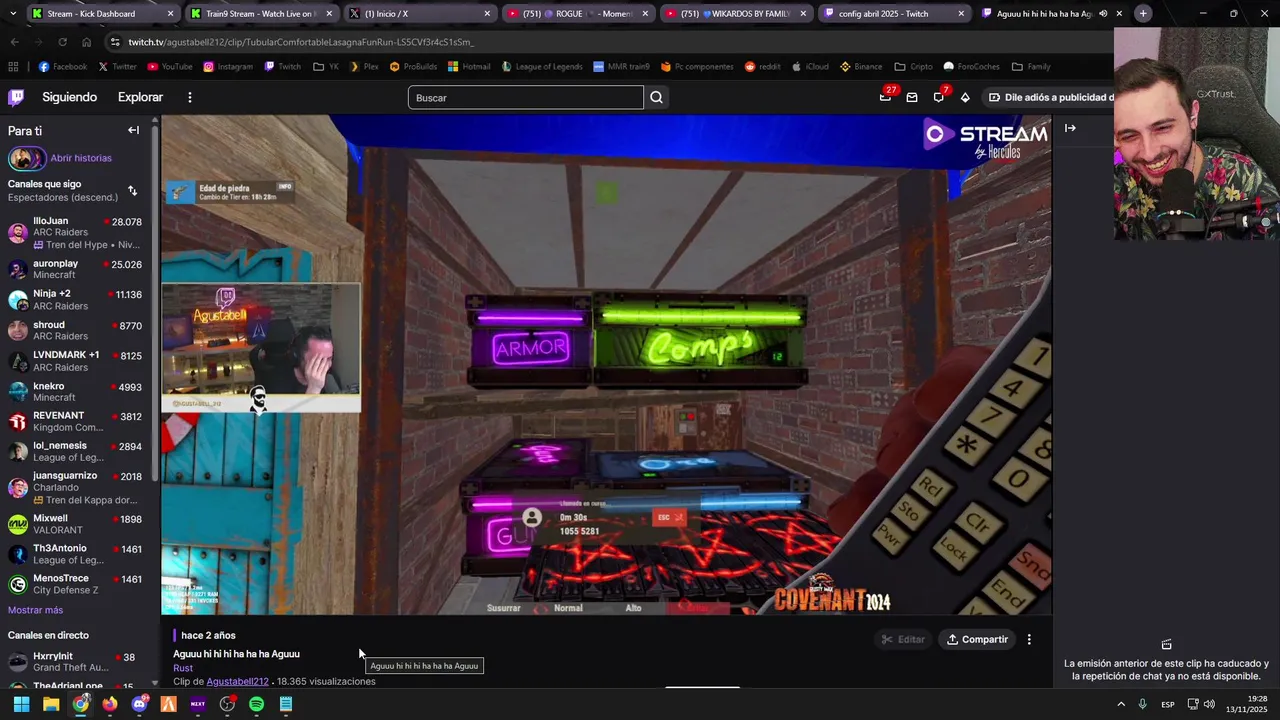Click the Bits gem icon

(965, 97)
